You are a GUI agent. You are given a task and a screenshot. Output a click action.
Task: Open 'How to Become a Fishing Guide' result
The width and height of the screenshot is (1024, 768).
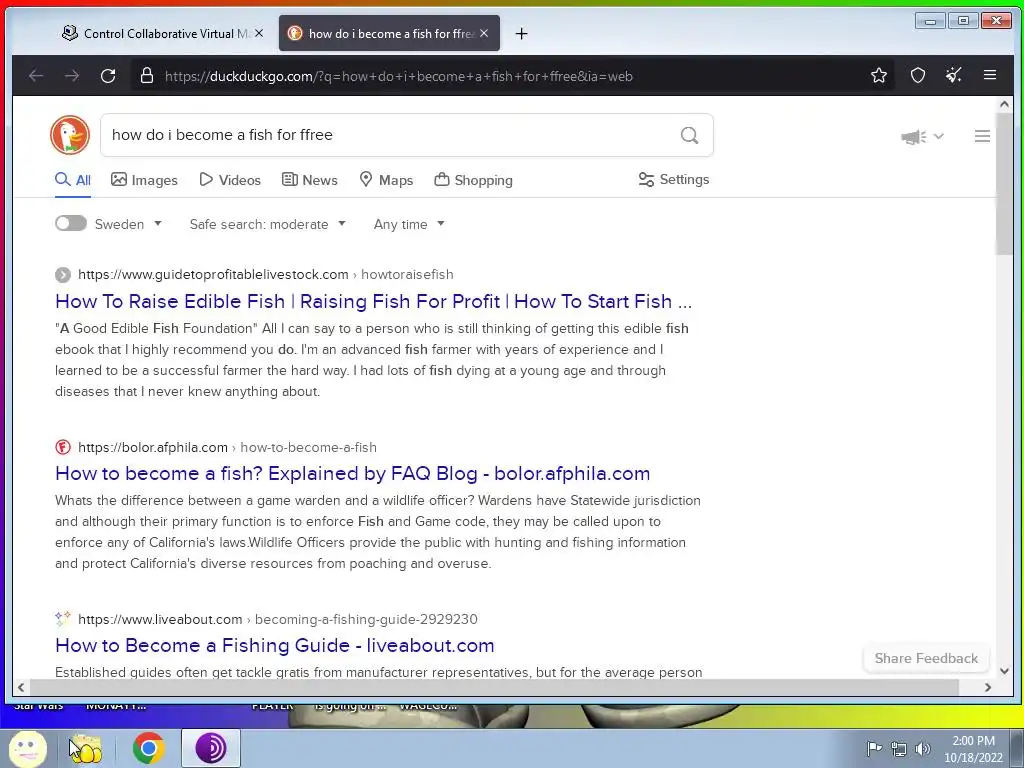(274, 645)
